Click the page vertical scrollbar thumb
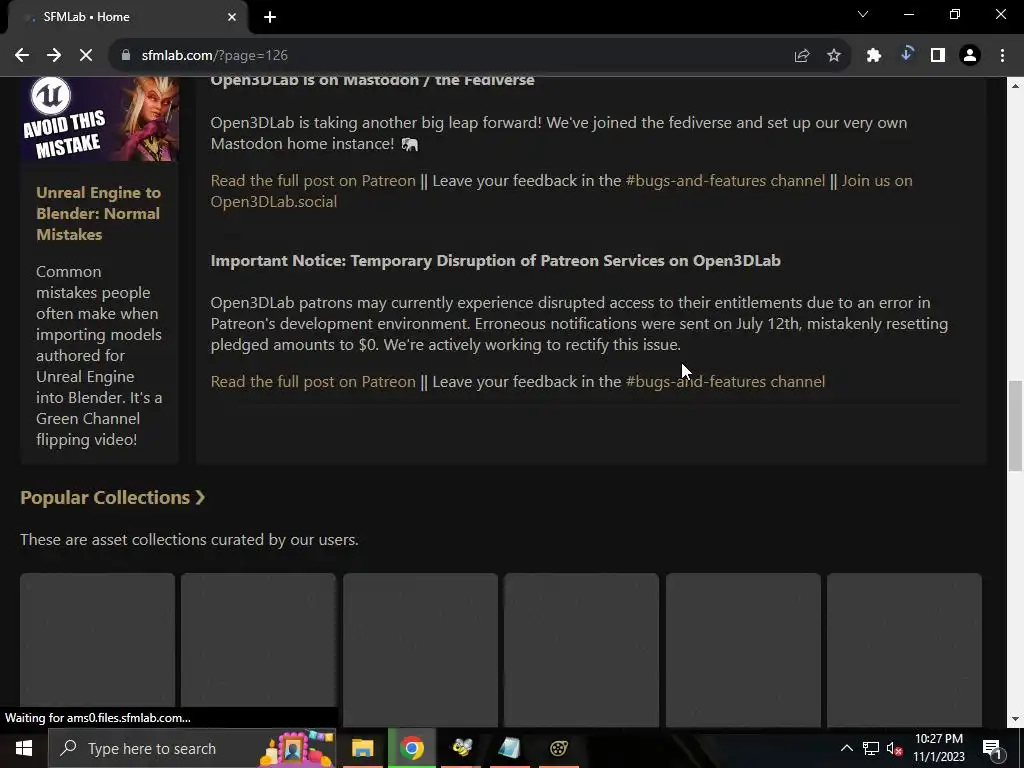 (x=1016, y=425)
